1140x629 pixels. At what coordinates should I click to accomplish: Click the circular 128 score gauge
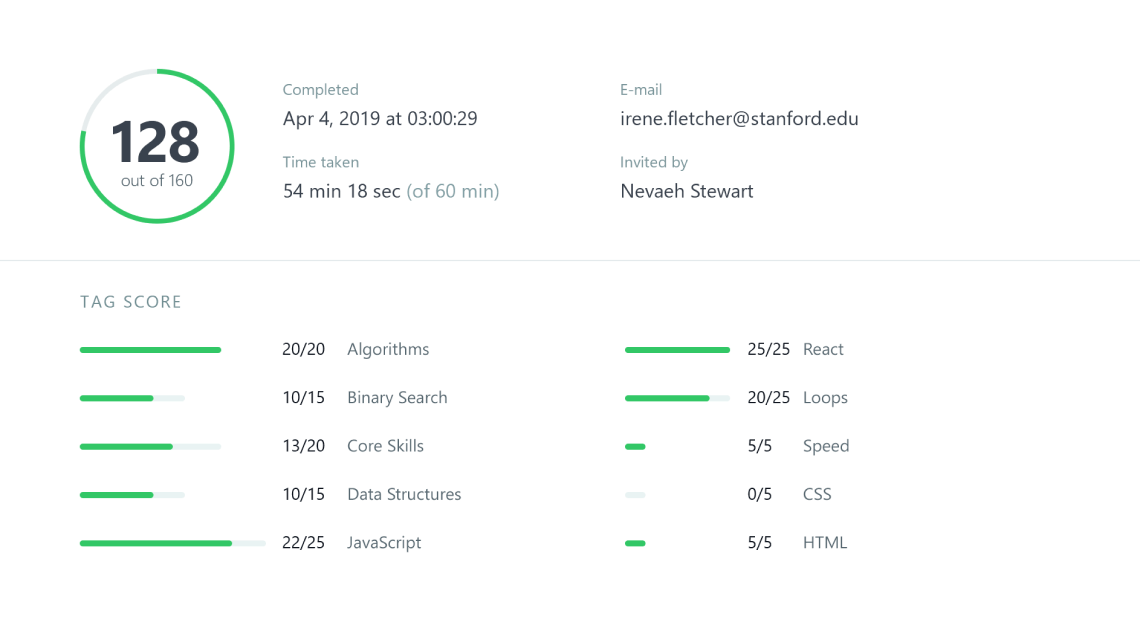[157, 146]
